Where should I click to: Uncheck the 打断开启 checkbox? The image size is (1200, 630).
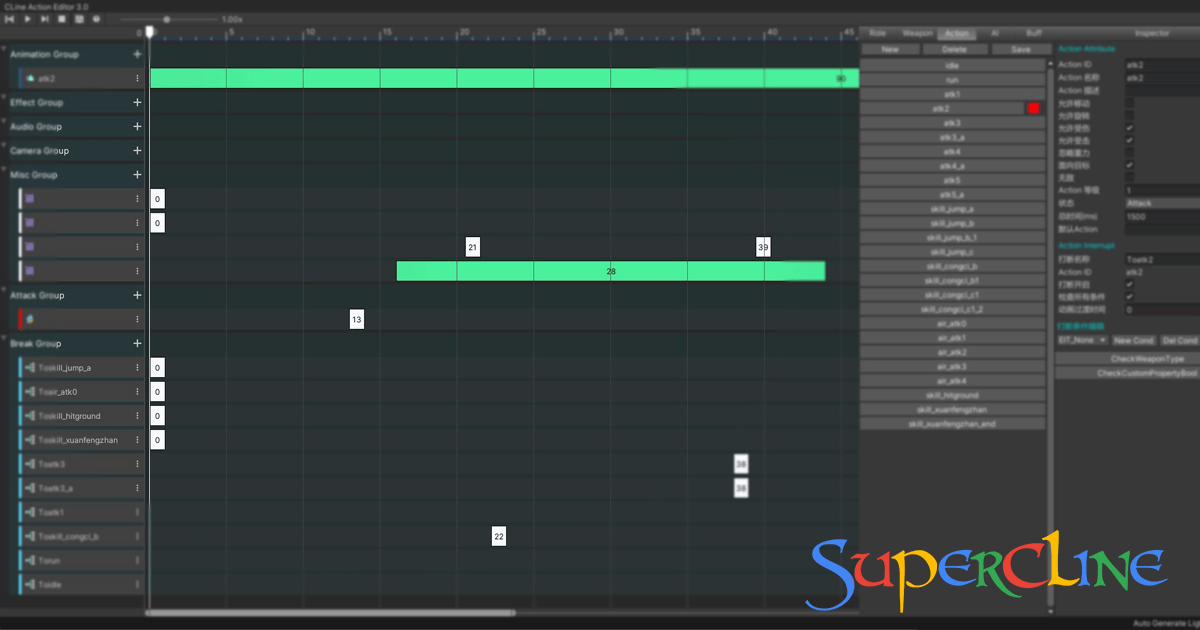coord(1129,285)
